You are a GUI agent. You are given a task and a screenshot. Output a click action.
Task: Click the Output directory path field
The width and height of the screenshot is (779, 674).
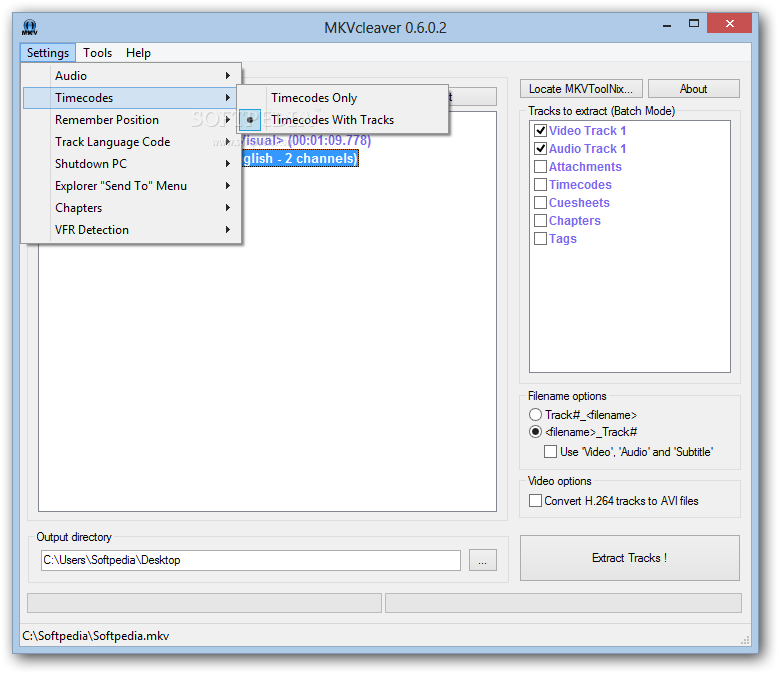pos(250,560)
